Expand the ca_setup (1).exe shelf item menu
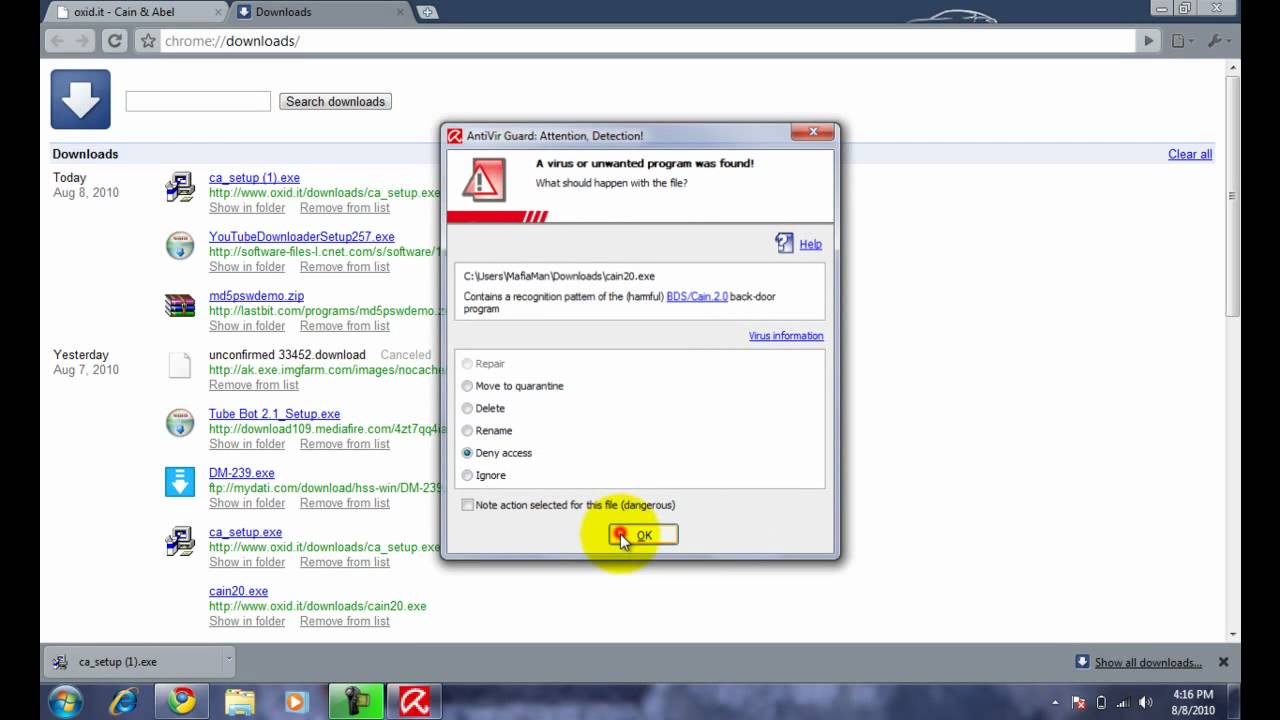1280x720 pixels. [x=229, y=660]
